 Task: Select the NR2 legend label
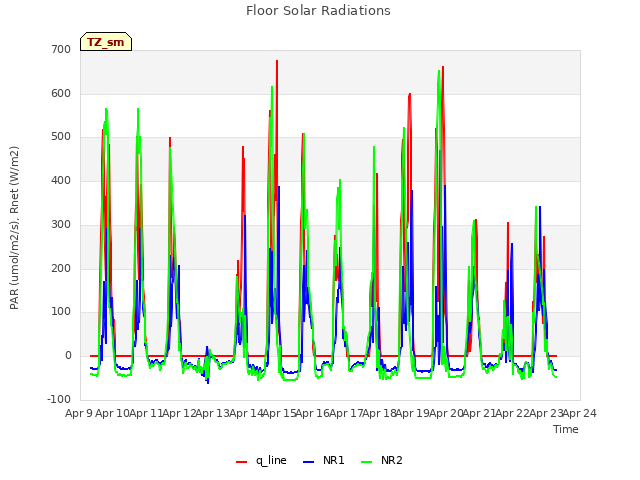coord(391,460)
